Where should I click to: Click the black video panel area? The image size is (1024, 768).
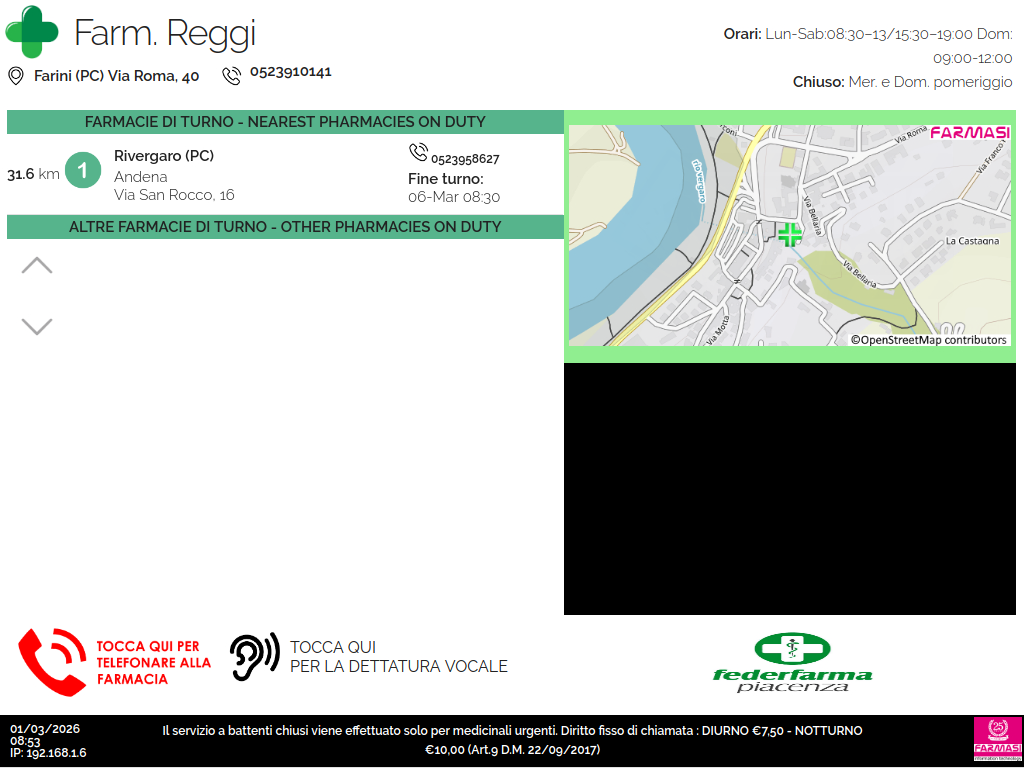click(x=793, y=489)
